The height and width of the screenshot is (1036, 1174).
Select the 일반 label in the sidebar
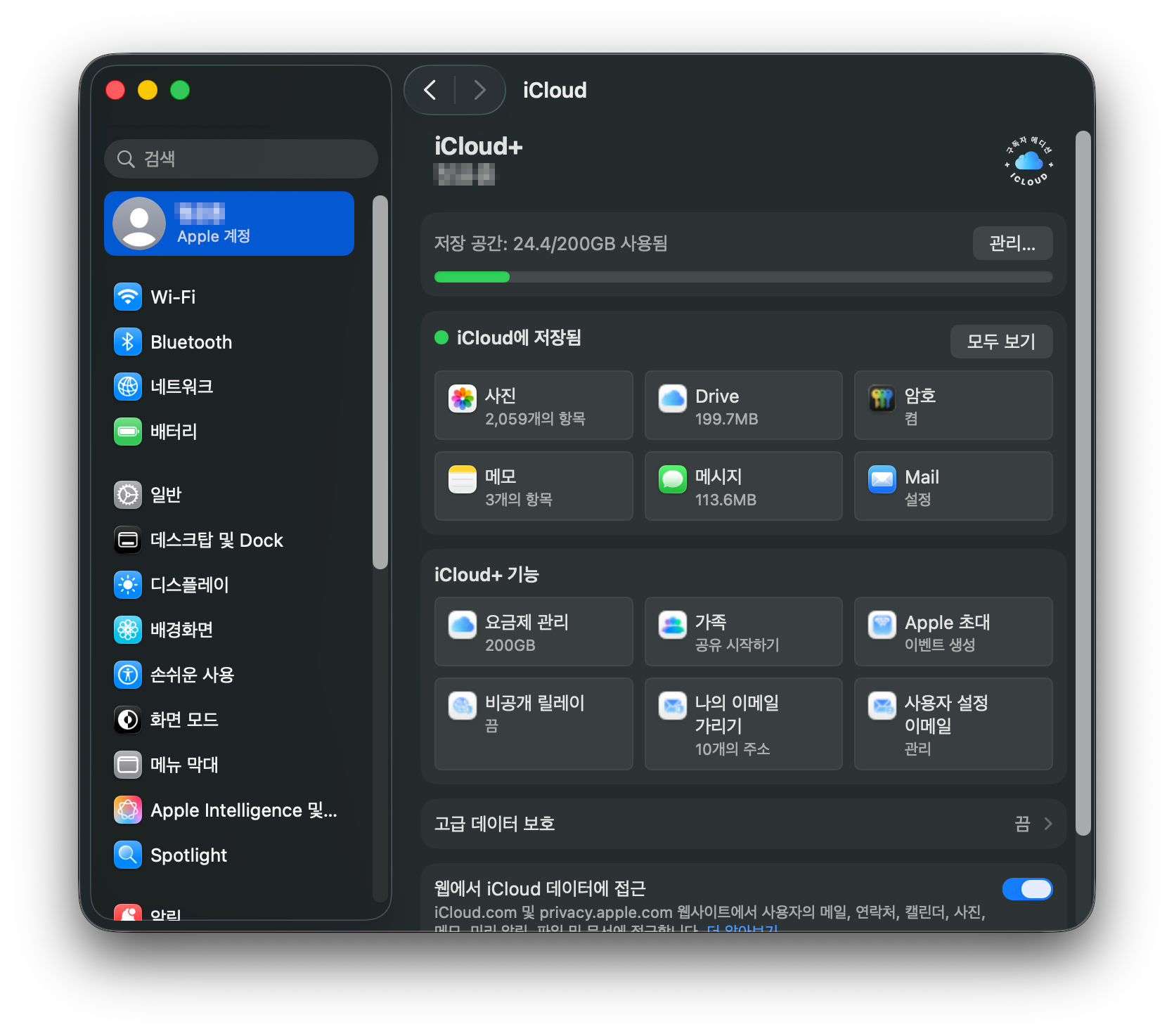(x=166, y=495)
